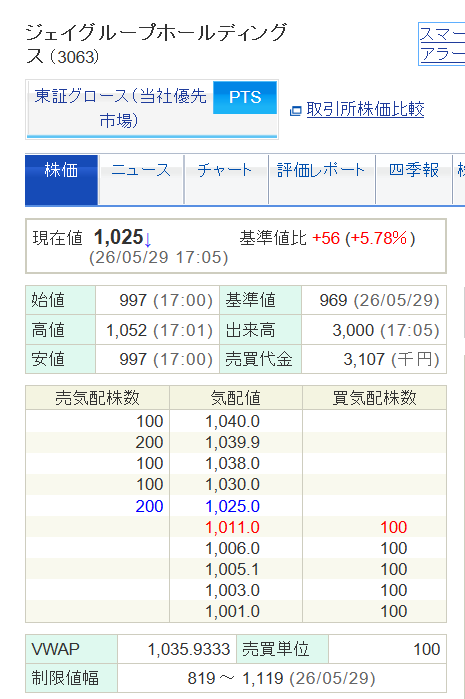The height and width of the screenshot is (699, 465).
Task: Click the ask price 1,040.0
Action: click(x=232, y=421)
